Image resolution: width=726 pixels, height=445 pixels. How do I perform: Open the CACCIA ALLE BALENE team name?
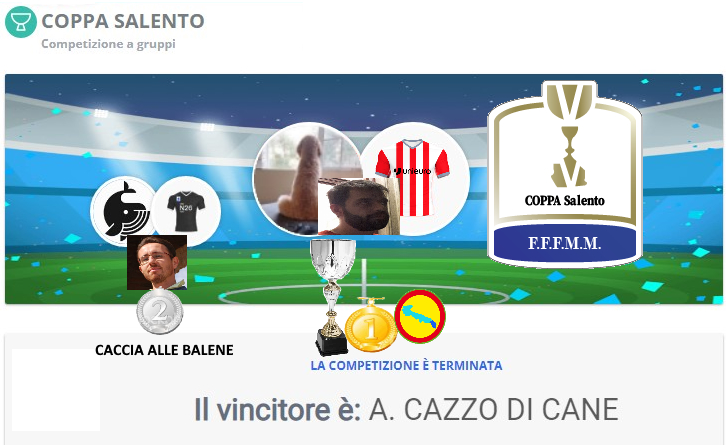click(164, 350)
